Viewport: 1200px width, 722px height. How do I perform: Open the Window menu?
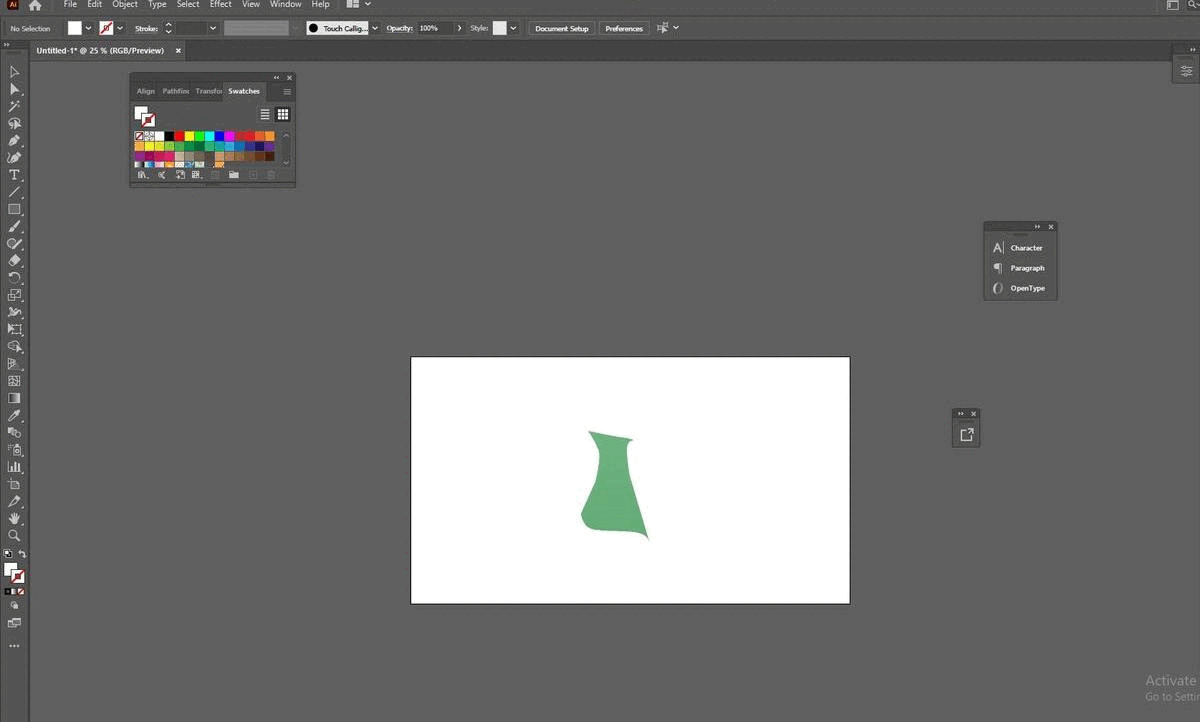286,5
